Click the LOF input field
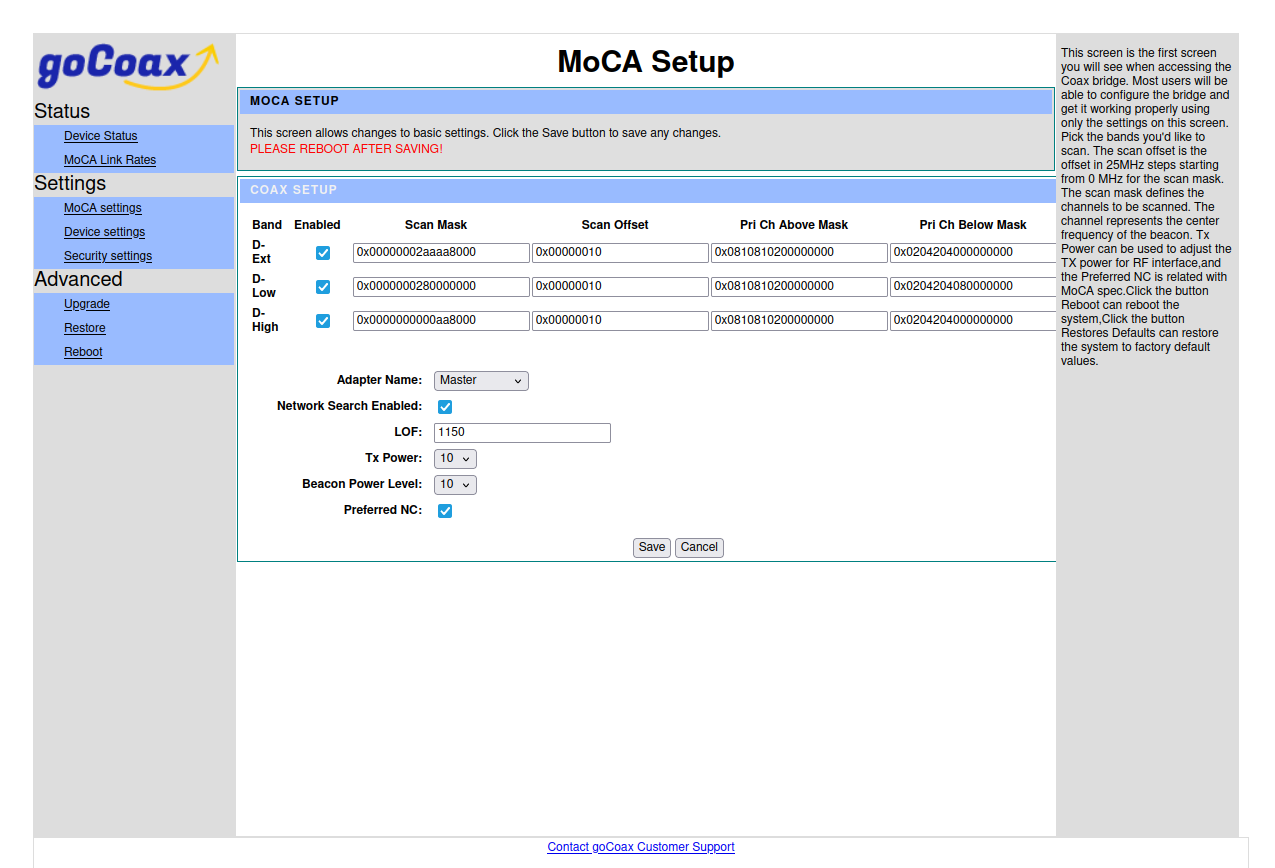Viewport: 1275px width, 868px height. 522,433
